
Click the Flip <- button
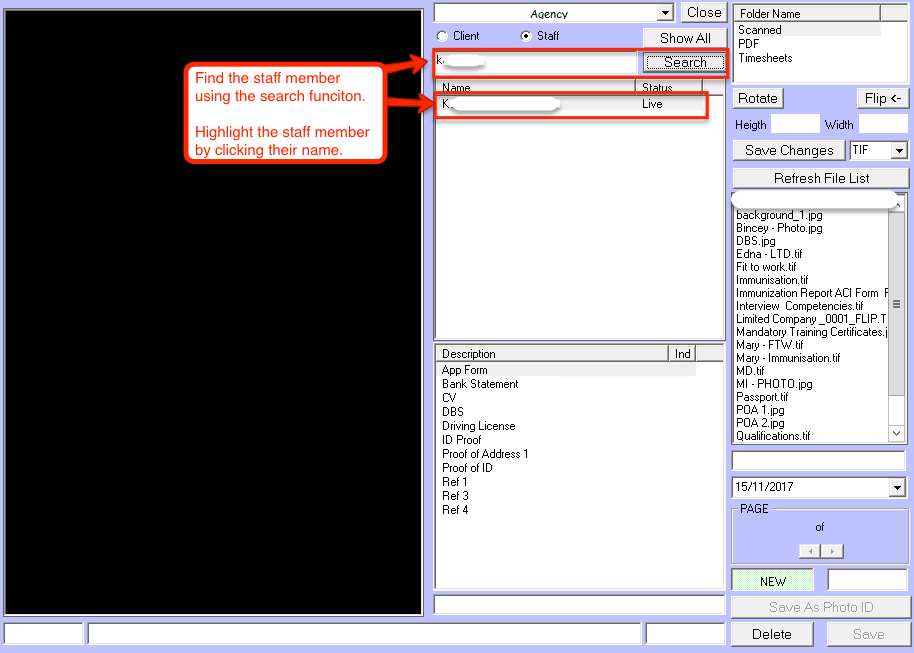(x=883, y=98)
